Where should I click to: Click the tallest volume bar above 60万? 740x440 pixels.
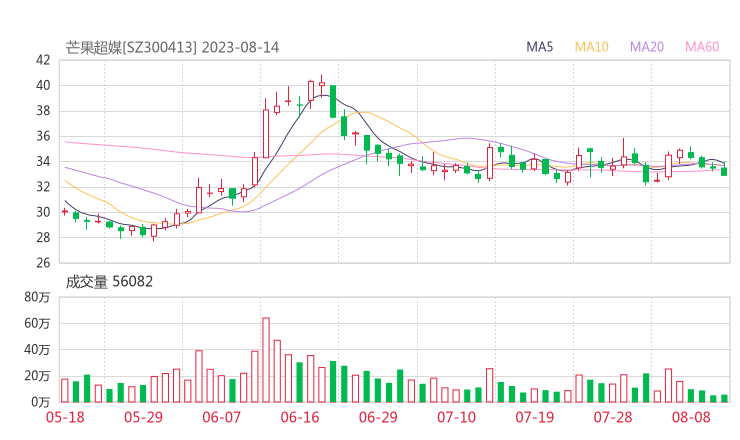(266, 360)
